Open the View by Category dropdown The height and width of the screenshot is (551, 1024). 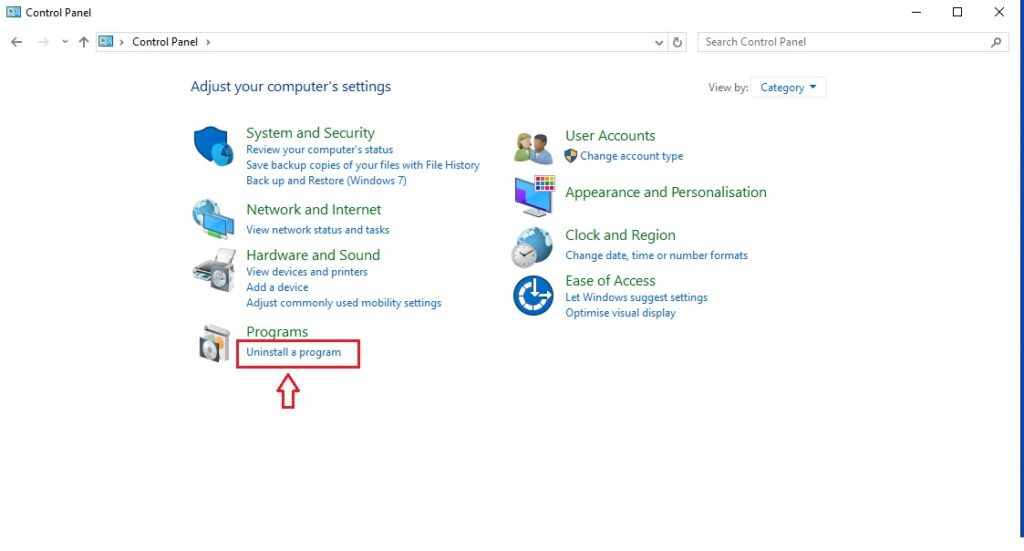click(x=788, y=87)
